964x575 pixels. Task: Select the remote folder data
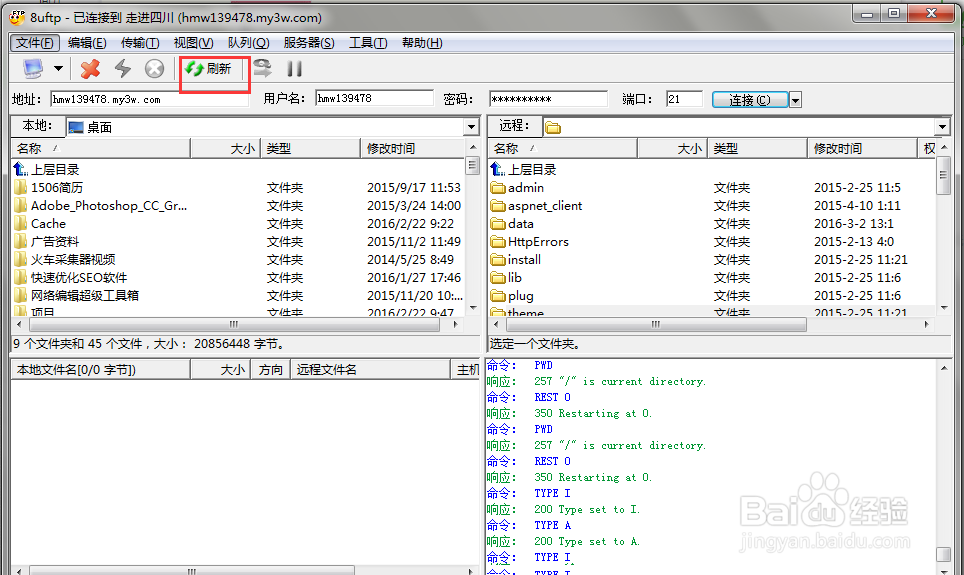tap(520, 224)
